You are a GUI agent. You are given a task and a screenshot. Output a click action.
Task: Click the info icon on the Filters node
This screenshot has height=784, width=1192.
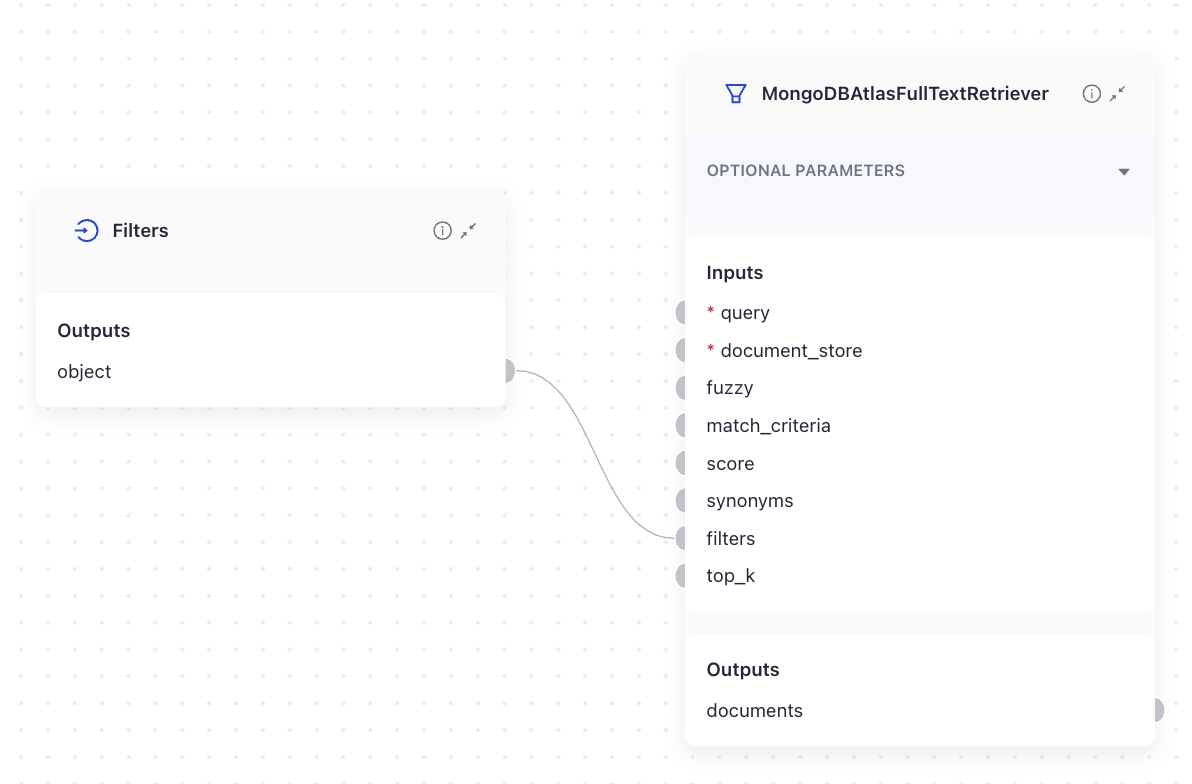pos(442,230)
